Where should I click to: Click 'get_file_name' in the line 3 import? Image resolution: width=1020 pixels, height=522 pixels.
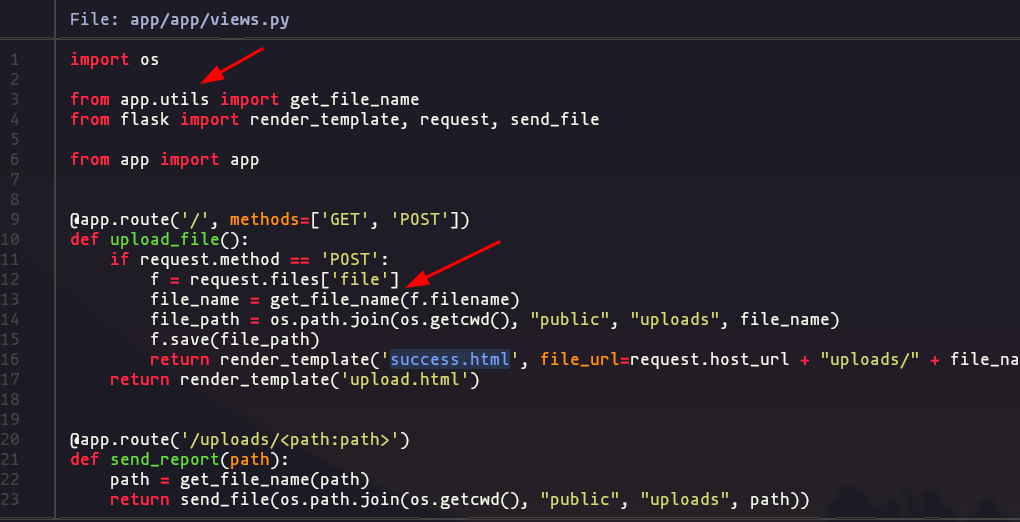pyautogui.click(x=355, y=100)
